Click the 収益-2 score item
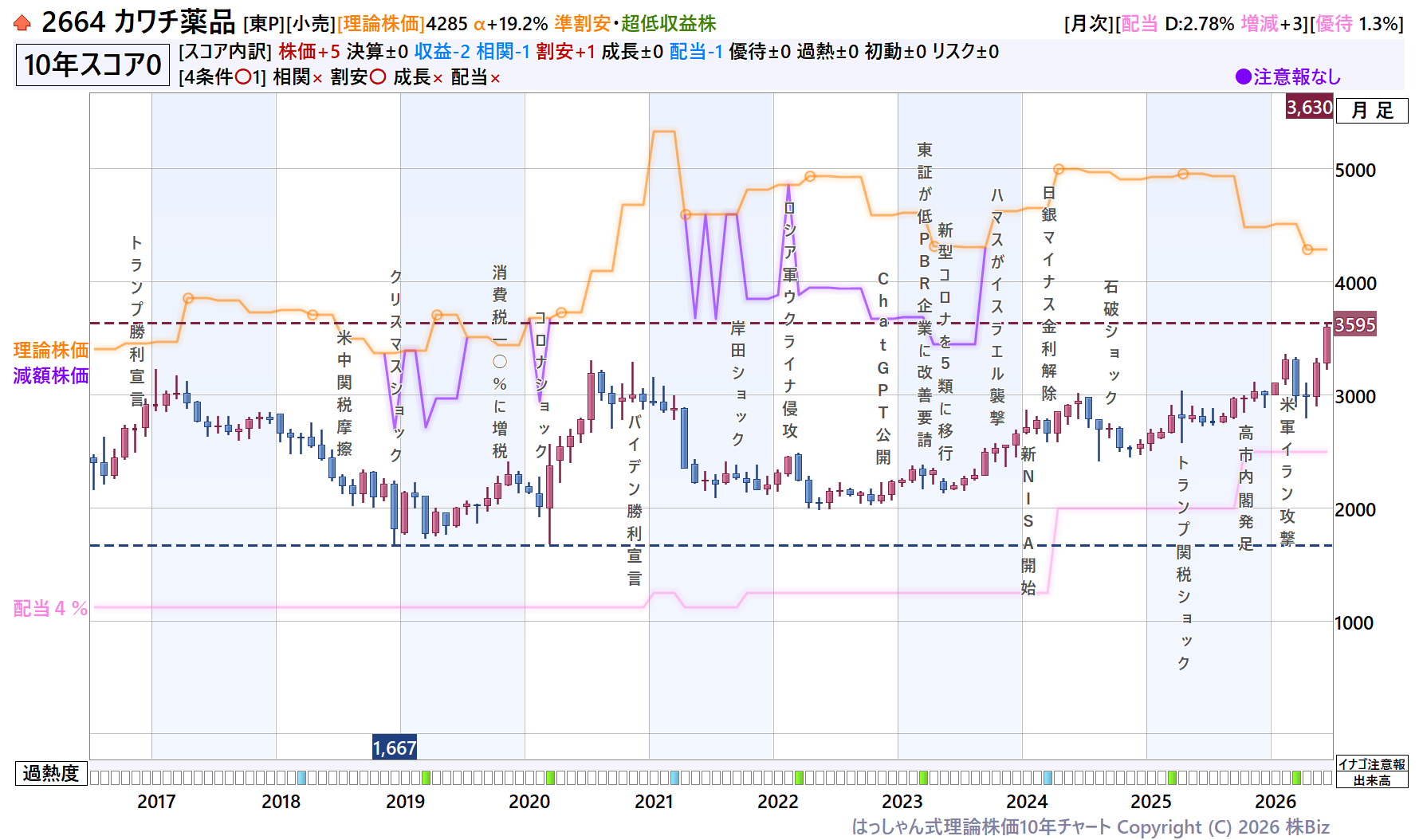 [442, 52]
